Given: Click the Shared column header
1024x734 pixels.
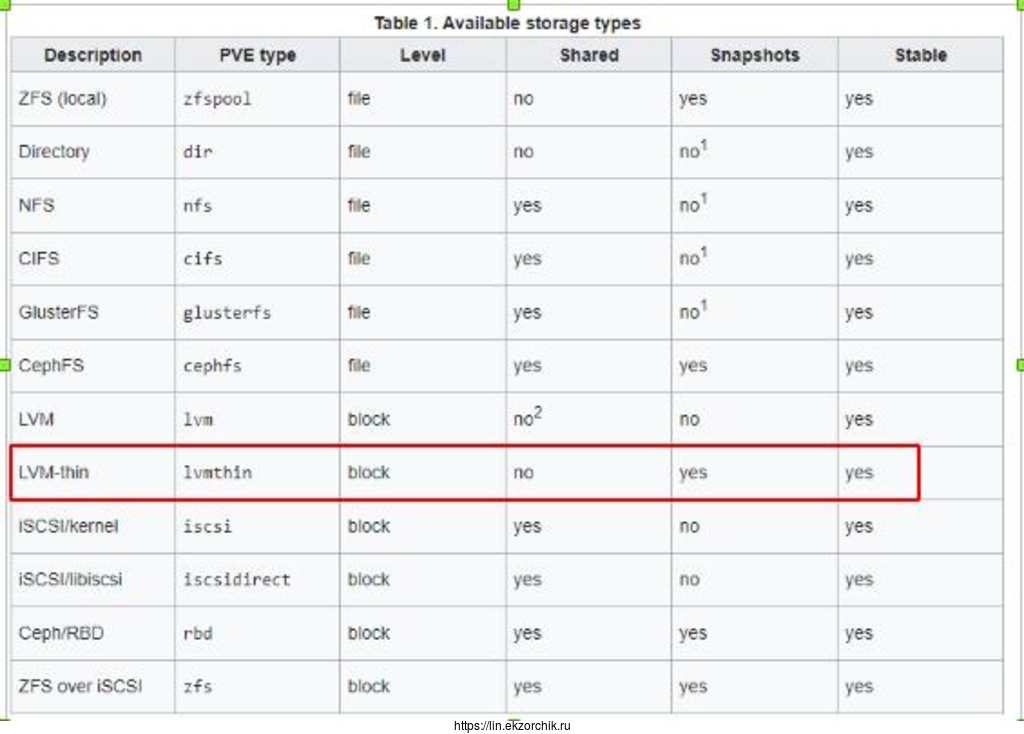Looking at the screenshot, I should pyautogui.click(x=589, y=56).
